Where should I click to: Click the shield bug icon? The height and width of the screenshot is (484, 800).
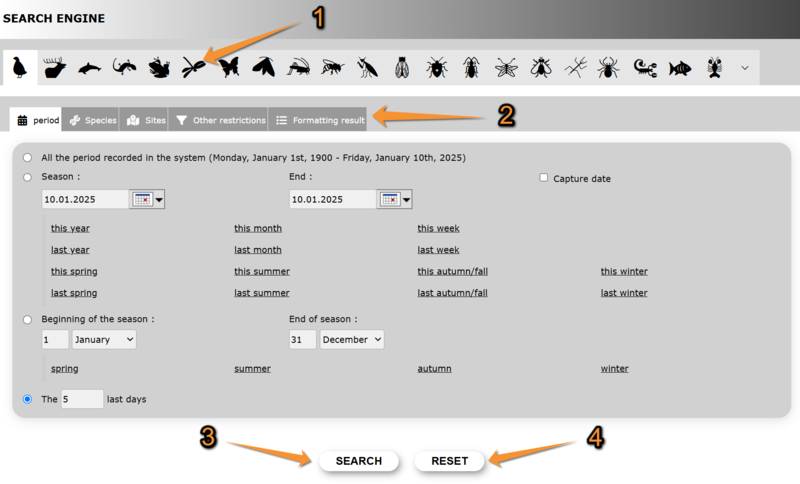point(437,67)
